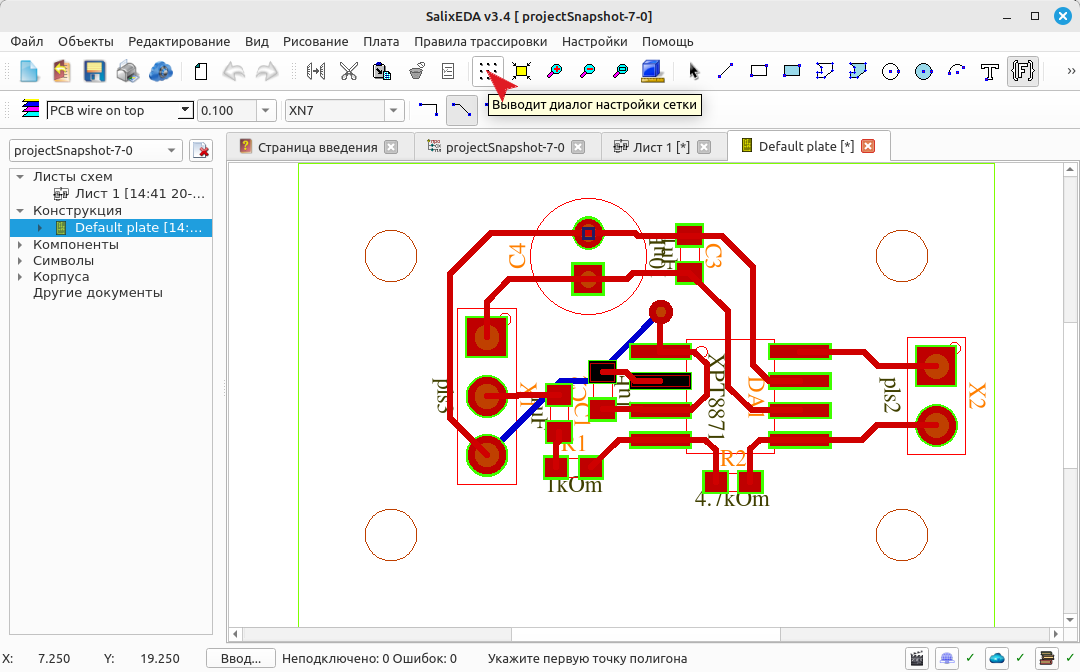
Task: Click the Zoom in magnifier
Action: [554, 71]
